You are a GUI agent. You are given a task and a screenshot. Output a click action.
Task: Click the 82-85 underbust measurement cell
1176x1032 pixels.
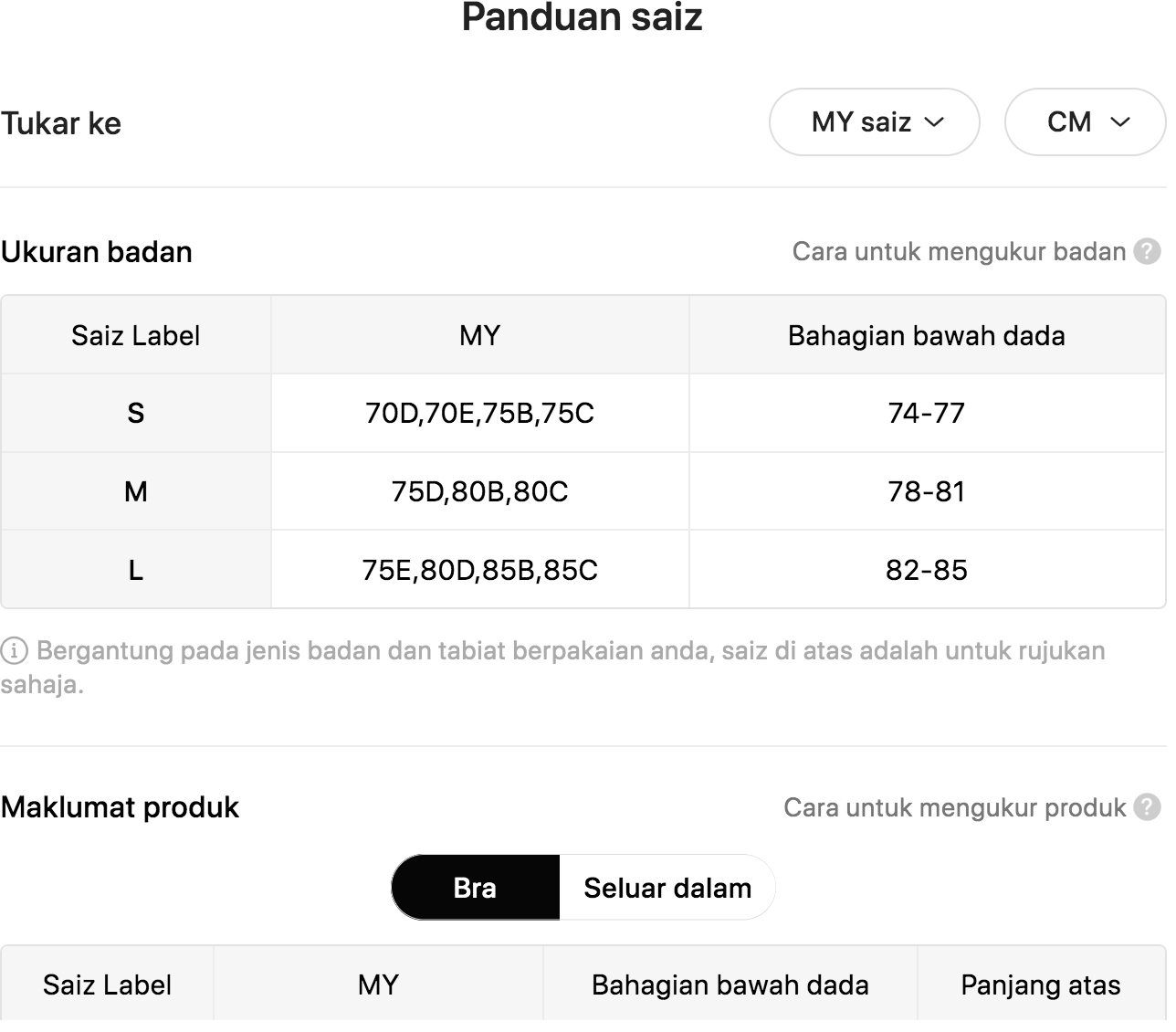point(927,570)
